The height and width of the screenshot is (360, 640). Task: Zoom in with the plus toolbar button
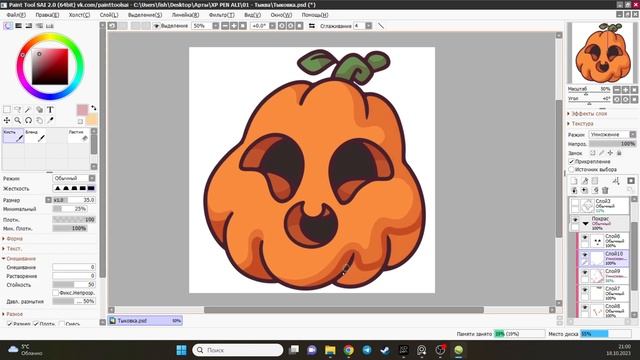pyautogui.click(x=234, y=26)
